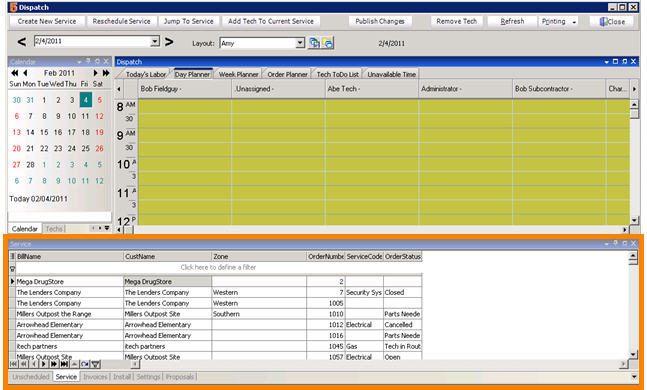Open the Service panel options arrow
Viewport: 647px width, 390px height.
[606, 243]
